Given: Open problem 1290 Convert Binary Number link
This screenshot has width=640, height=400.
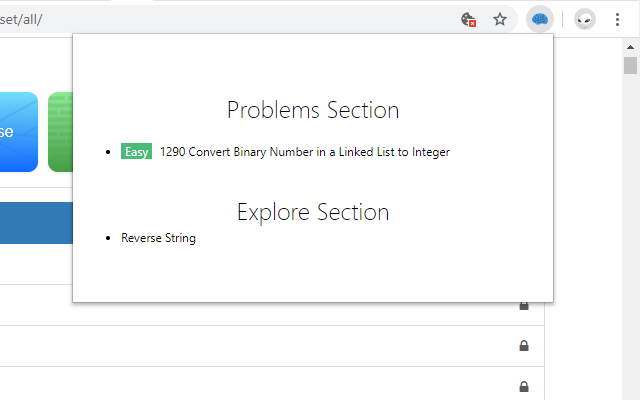Looking at the screenshot, I should 304,152.
